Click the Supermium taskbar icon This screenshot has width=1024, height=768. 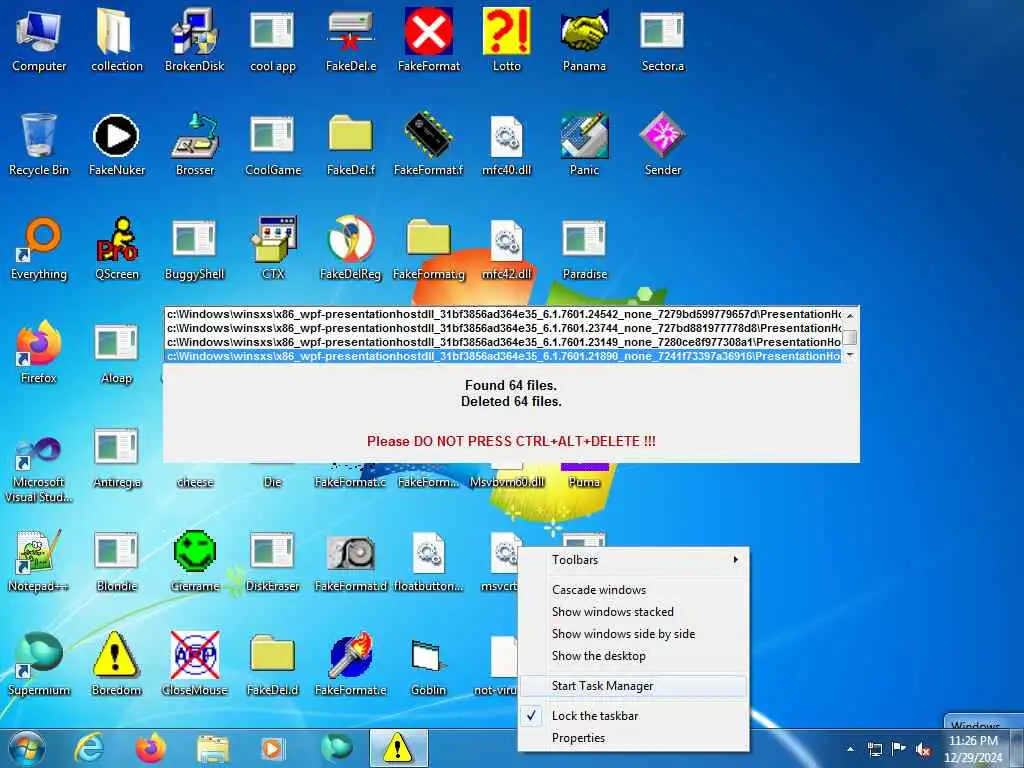click(x=336, y=748)
